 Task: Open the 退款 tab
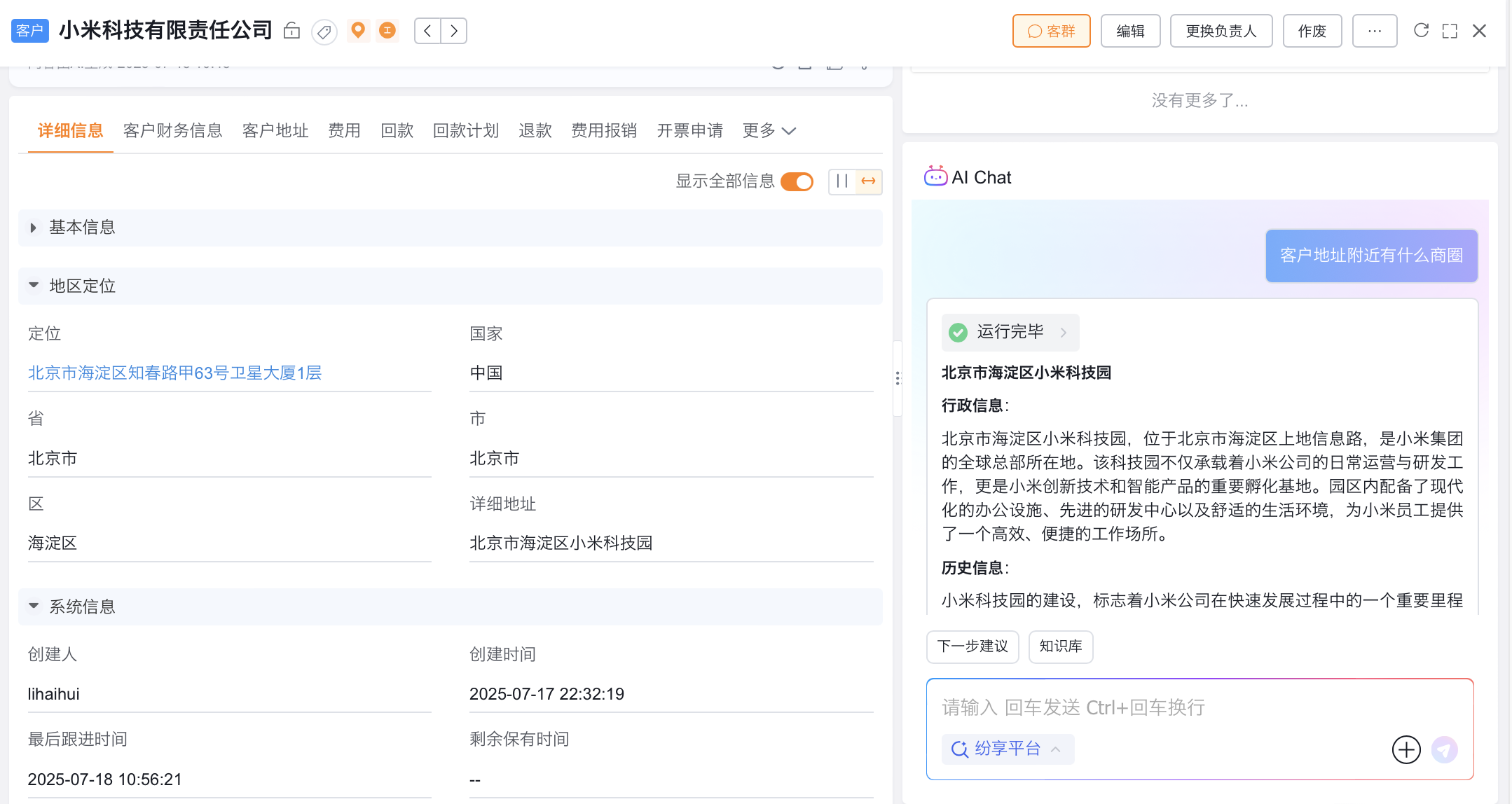click(x=535, y=131)
